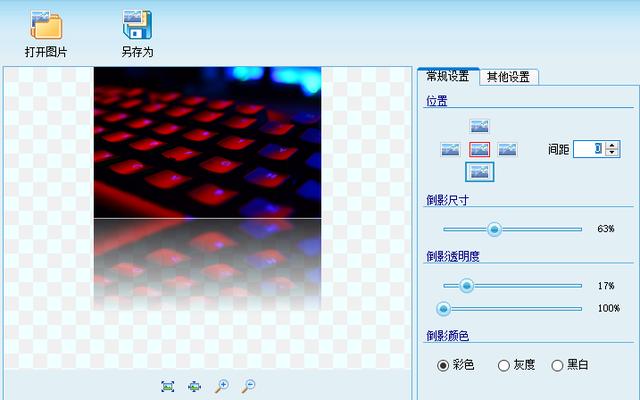
Task: Select the left reflection position icon
Action: pyautogui.click(x=451, y=149)
